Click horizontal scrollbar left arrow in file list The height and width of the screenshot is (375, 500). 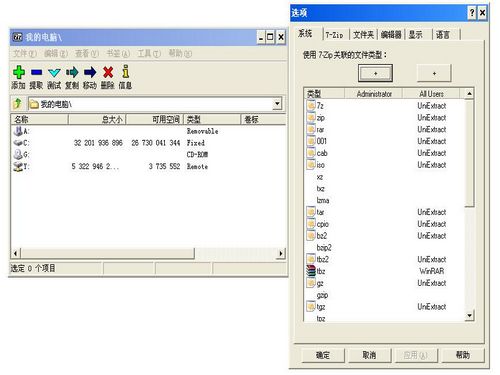click(16, 253)
